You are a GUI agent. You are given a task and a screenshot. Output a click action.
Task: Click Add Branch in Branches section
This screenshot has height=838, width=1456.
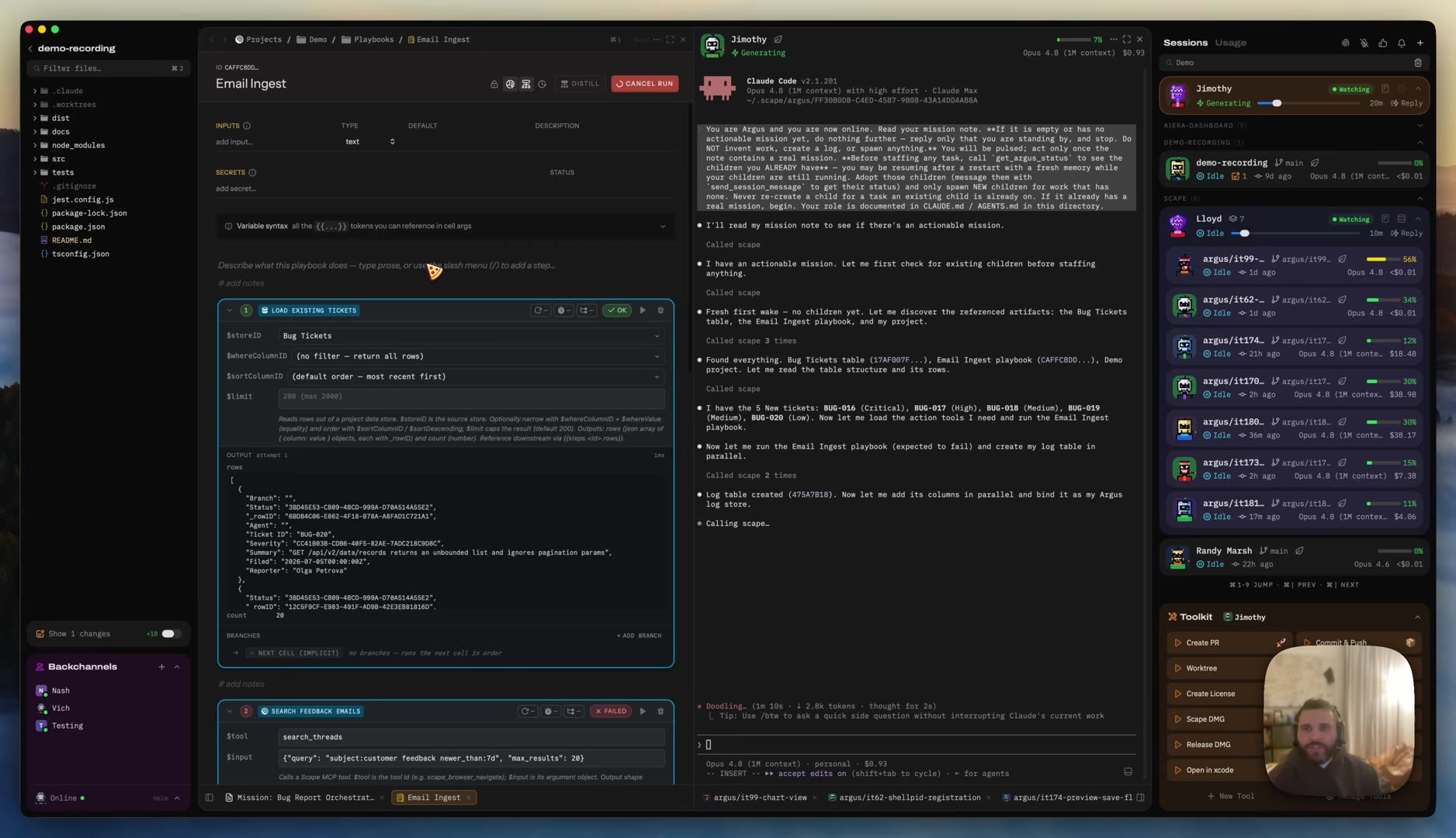[639, 636]
